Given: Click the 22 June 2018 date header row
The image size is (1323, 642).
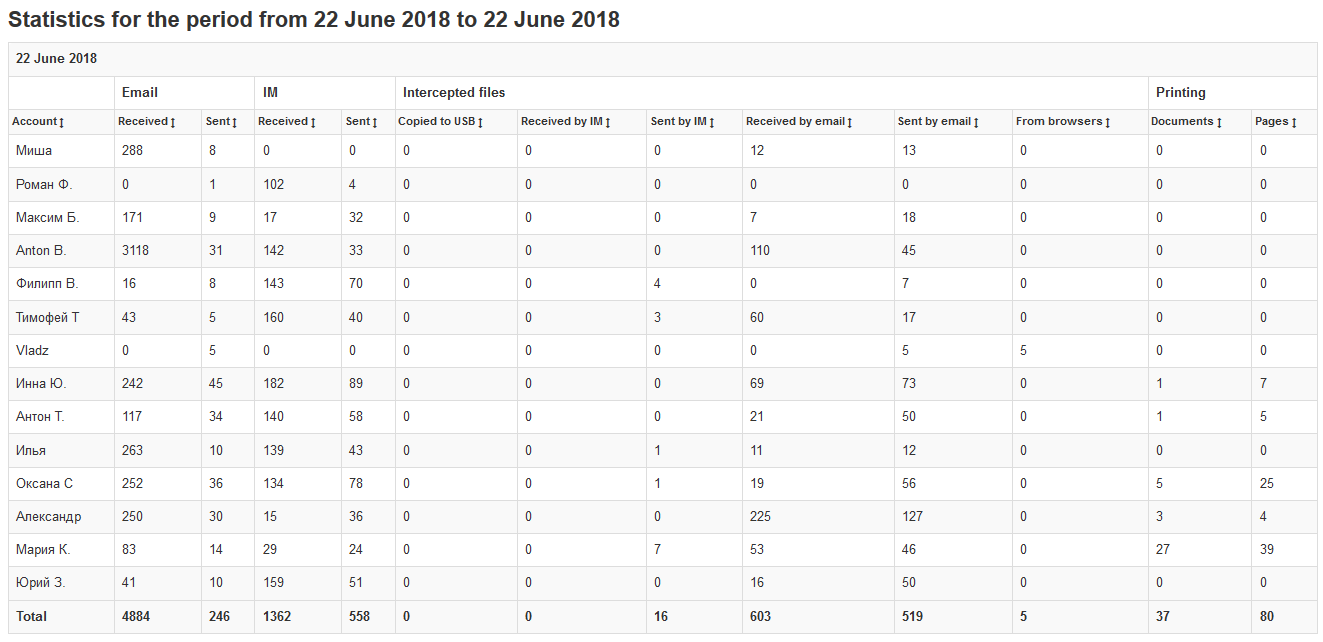Looking at the screenshot, I should [56, 59].
